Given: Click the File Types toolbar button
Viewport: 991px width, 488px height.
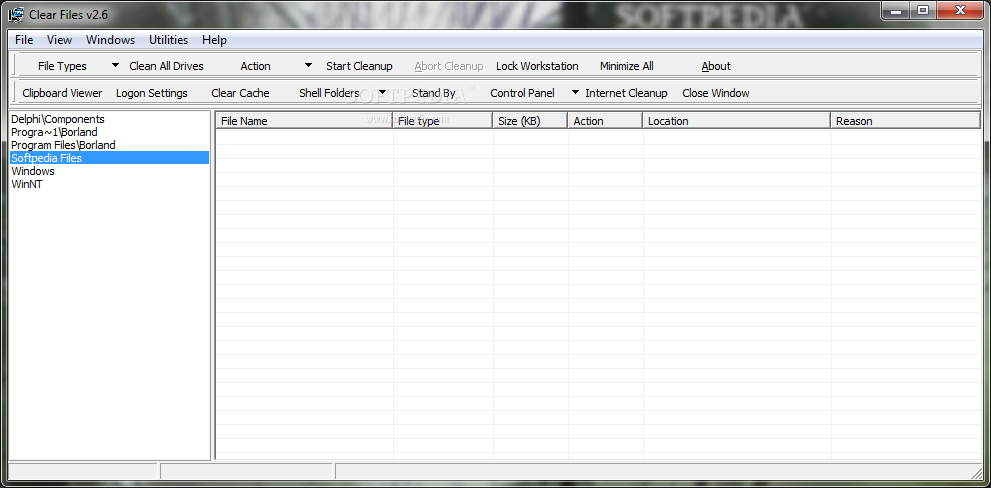Looking at the screenshot, I should tap(62, 66).
